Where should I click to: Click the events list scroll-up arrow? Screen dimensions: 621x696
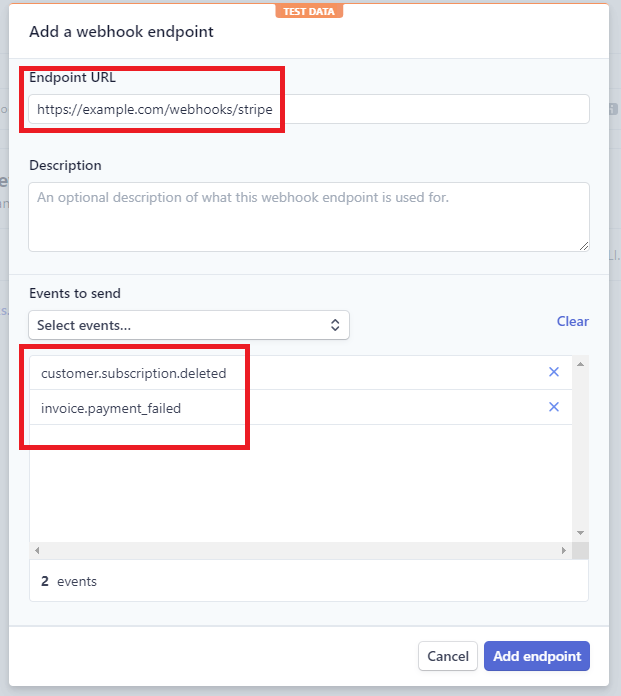click(580, 364)
